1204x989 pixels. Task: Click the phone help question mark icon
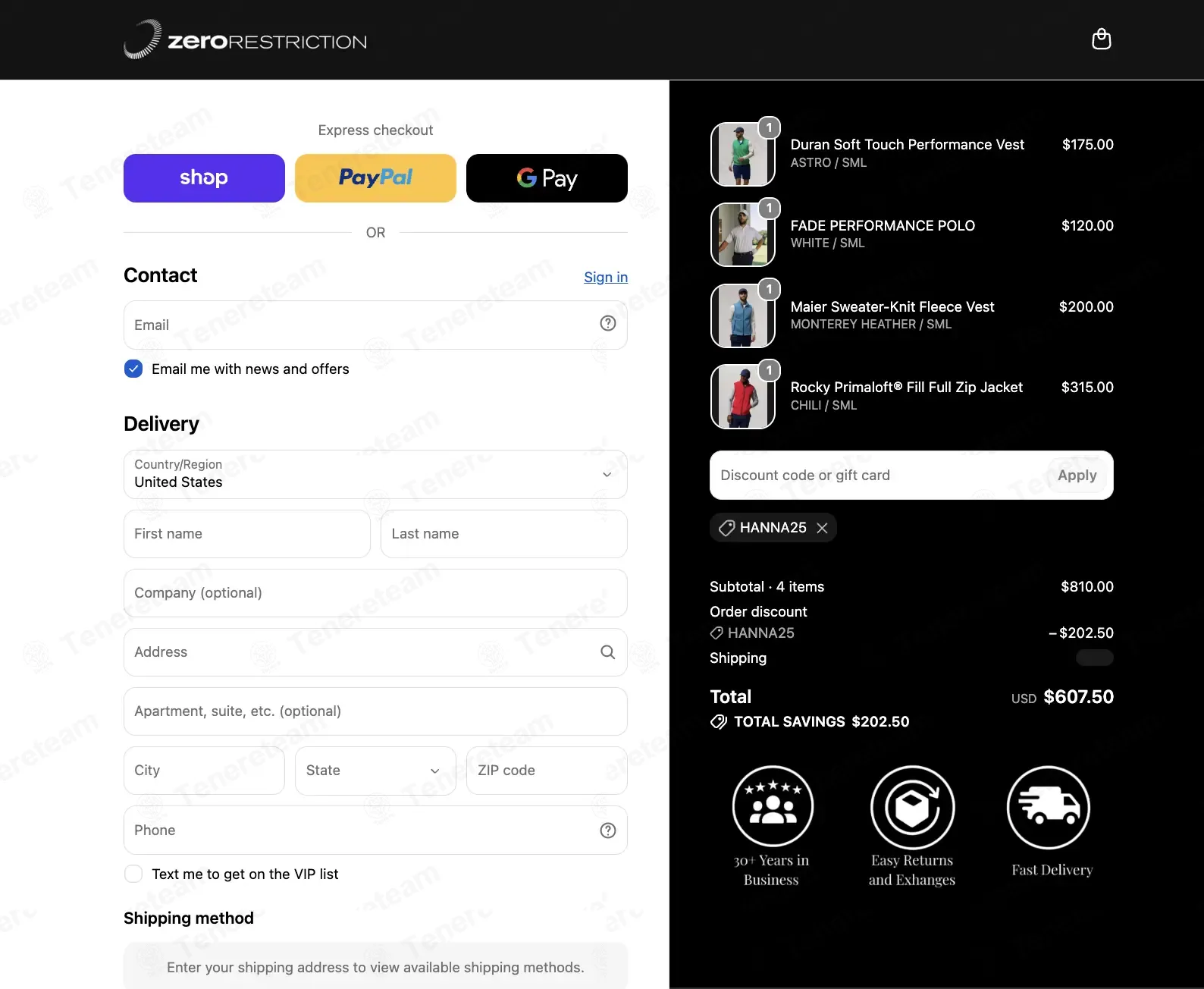point(607,830)
